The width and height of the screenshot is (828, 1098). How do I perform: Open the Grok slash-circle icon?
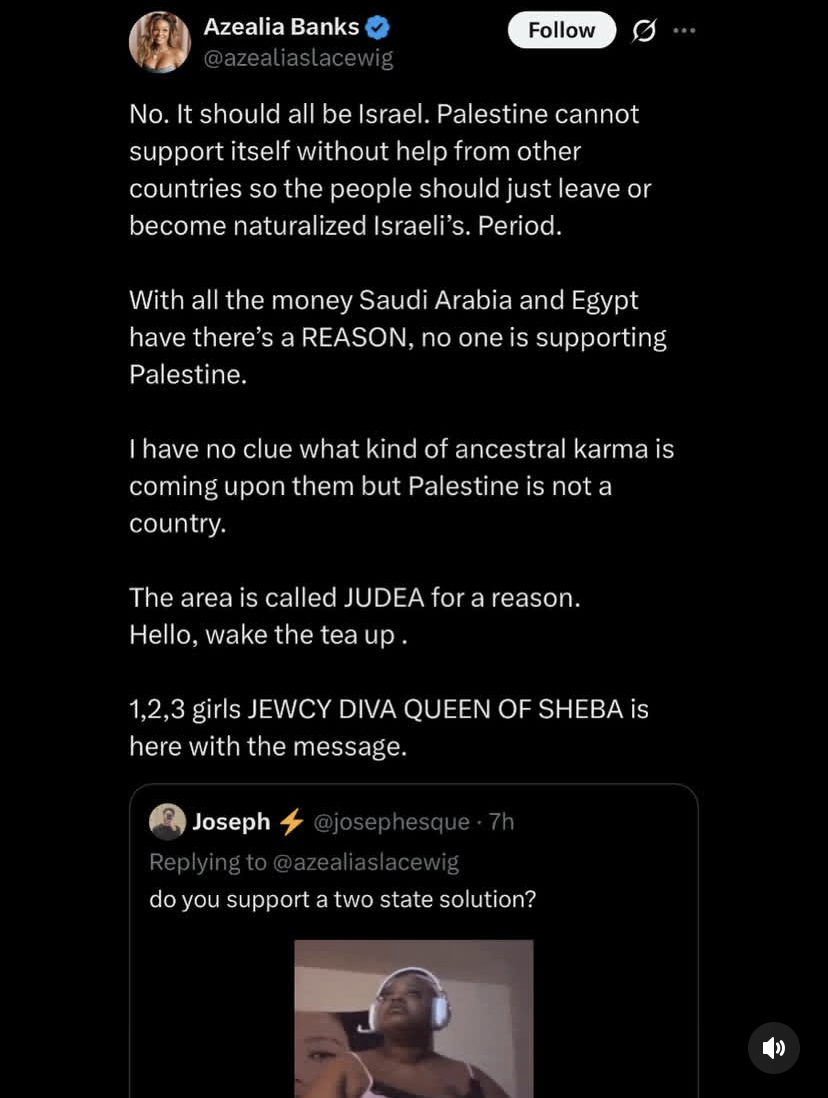click(644, 31)
